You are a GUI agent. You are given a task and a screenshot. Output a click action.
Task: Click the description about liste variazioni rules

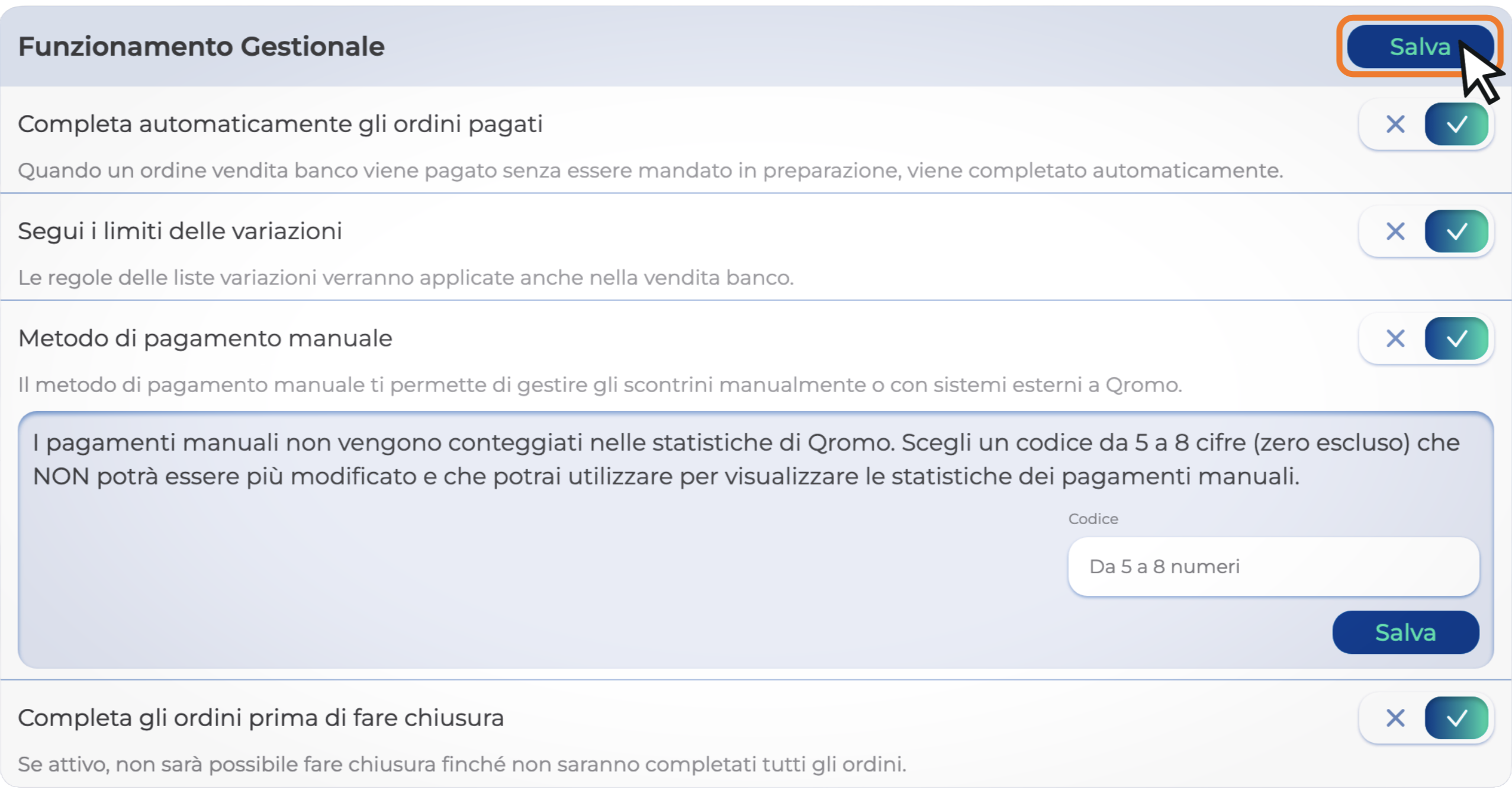tap(406, 278)
